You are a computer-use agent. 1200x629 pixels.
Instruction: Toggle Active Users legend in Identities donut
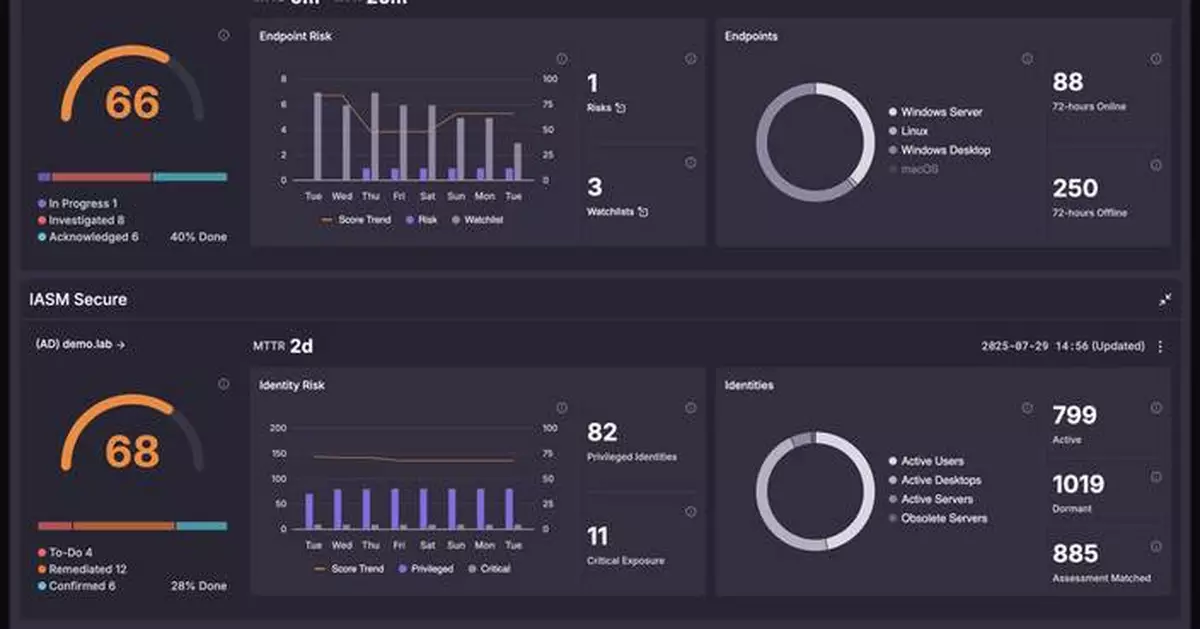click(926, 461)
